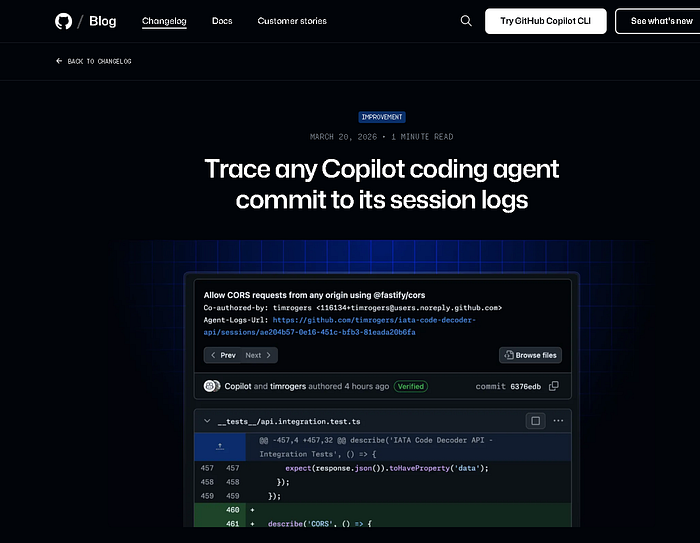Click Try GitHub Copilot CLI button
700x543 pixels.
pyautogui.click(x=546, y=21)
